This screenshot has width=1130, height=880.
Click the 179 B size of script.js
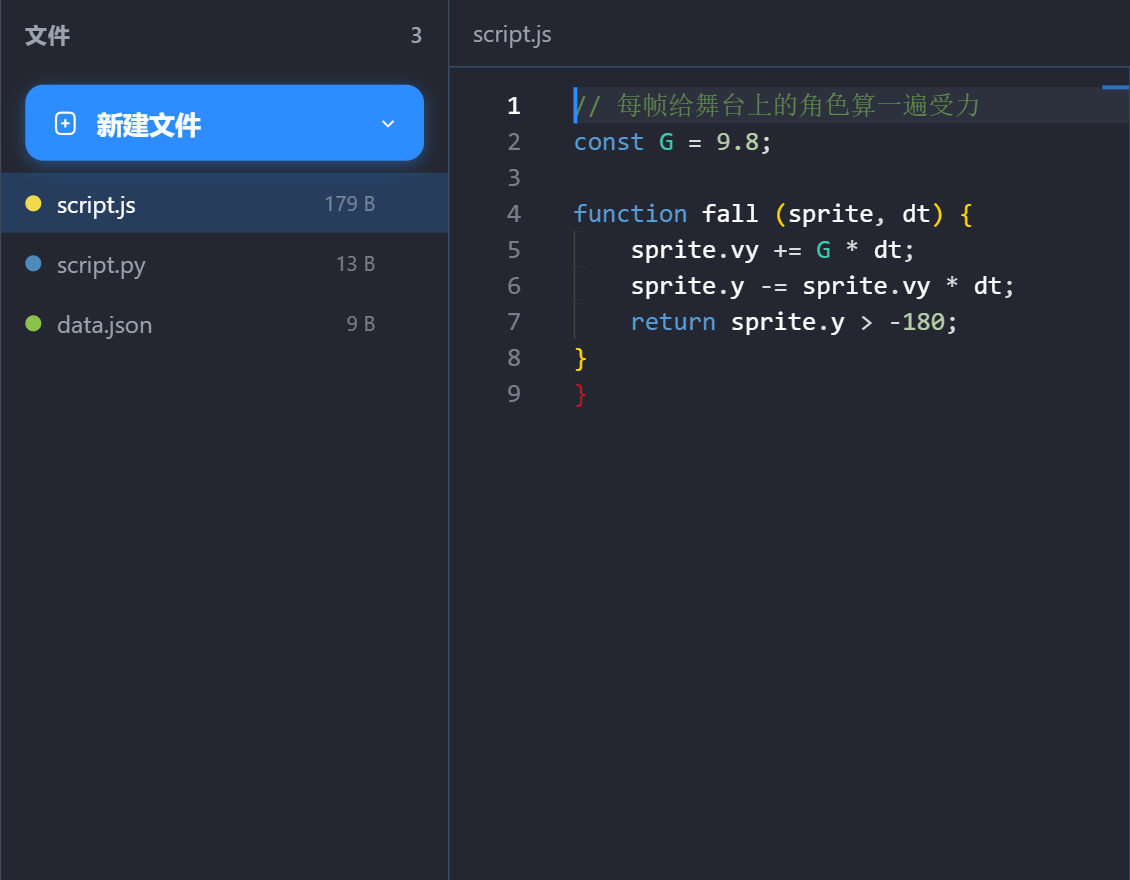coord(350,204)
